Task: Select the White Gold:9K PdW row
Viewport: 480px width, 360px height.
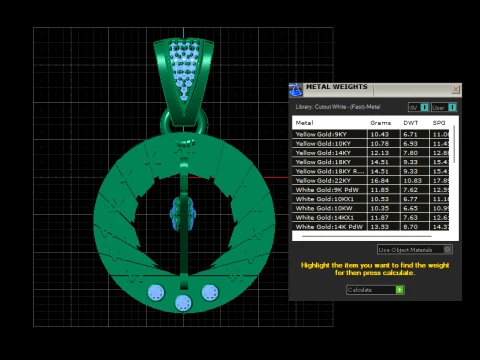Action: click(x=371, y=190)
